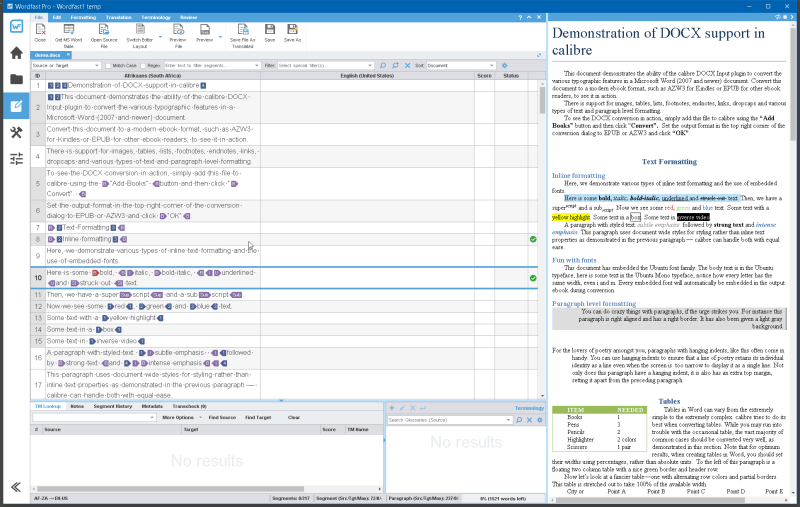Open the File ribbon tab
Viewport: 800px width, 507px height.
click(39, 17)
